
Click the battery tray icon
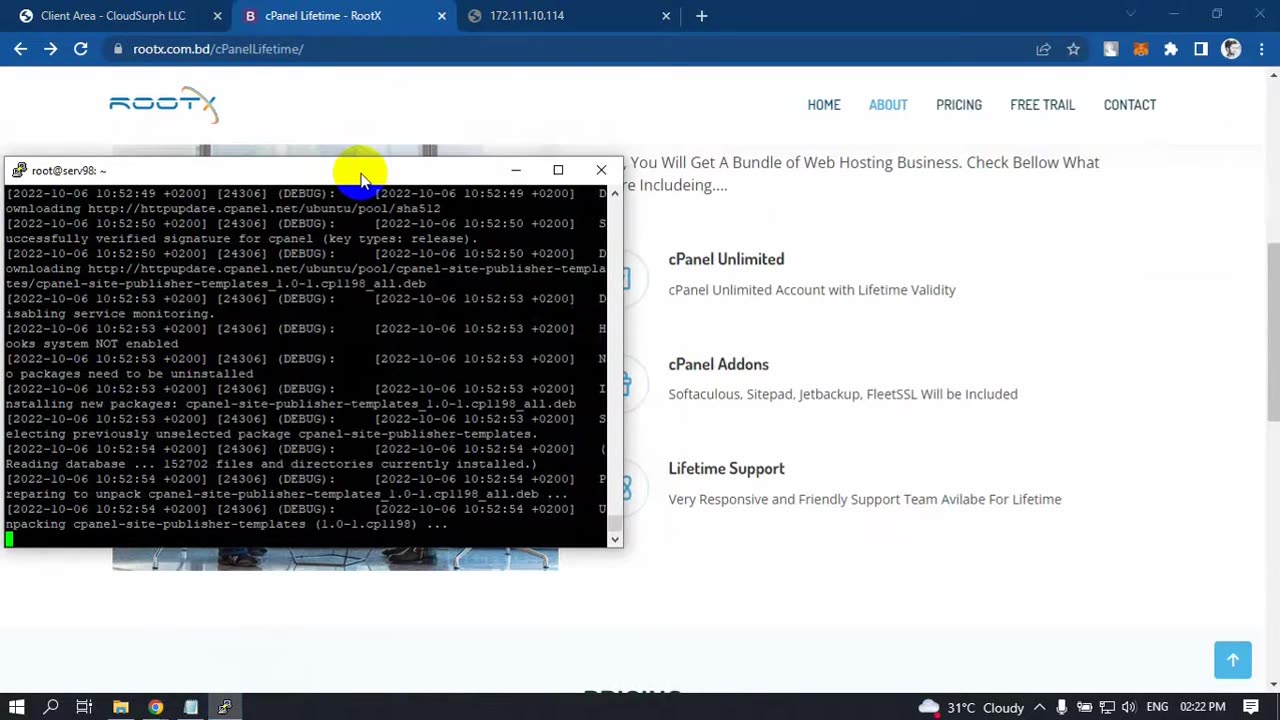tap(1084, 707)
